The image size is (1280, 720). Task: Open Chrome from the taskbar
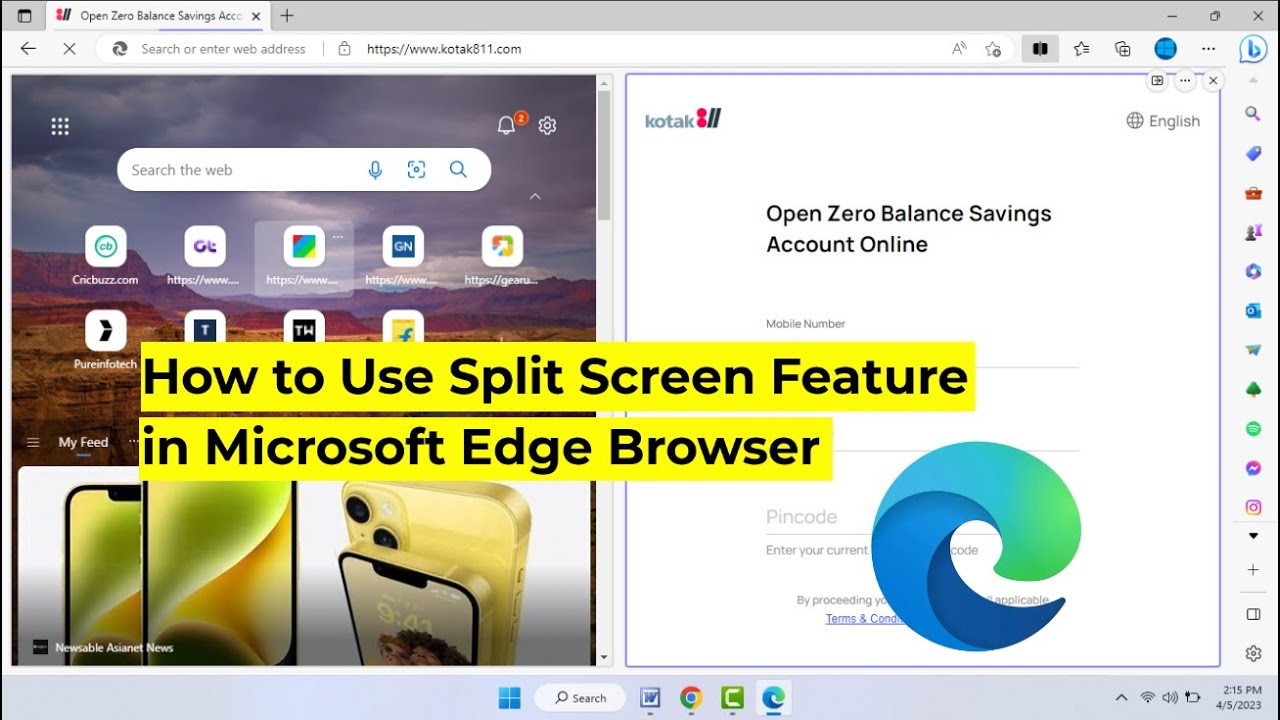point(691,697)
